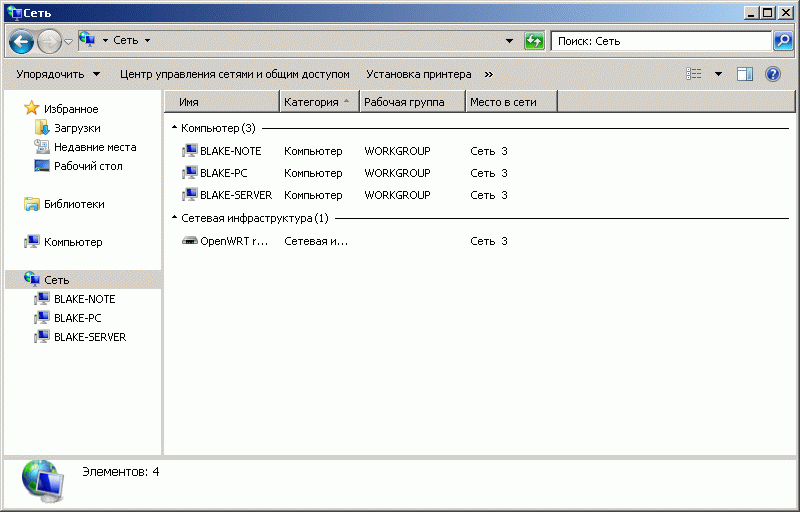Image resolution: width=800 pixels, height=512 pixels.
Task: Open help with the question mark icon
Action: [x=773, y=74]
